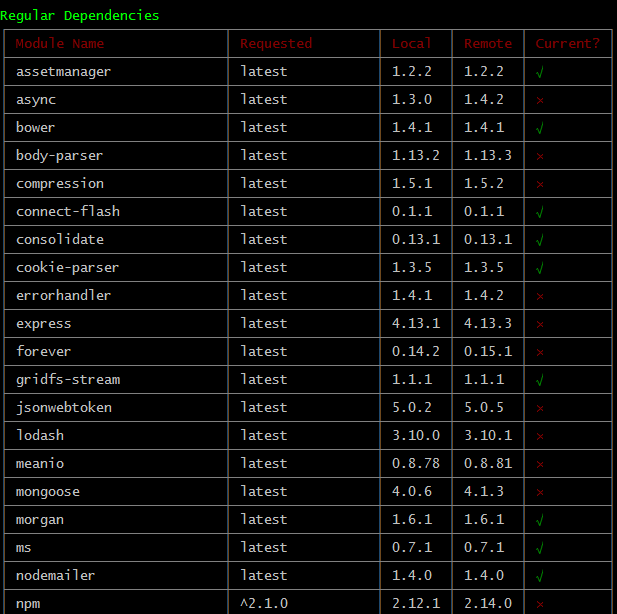Viewport: 617px width, 614px height.
Task: Select the 'async' module name
Action: point(36,100)
